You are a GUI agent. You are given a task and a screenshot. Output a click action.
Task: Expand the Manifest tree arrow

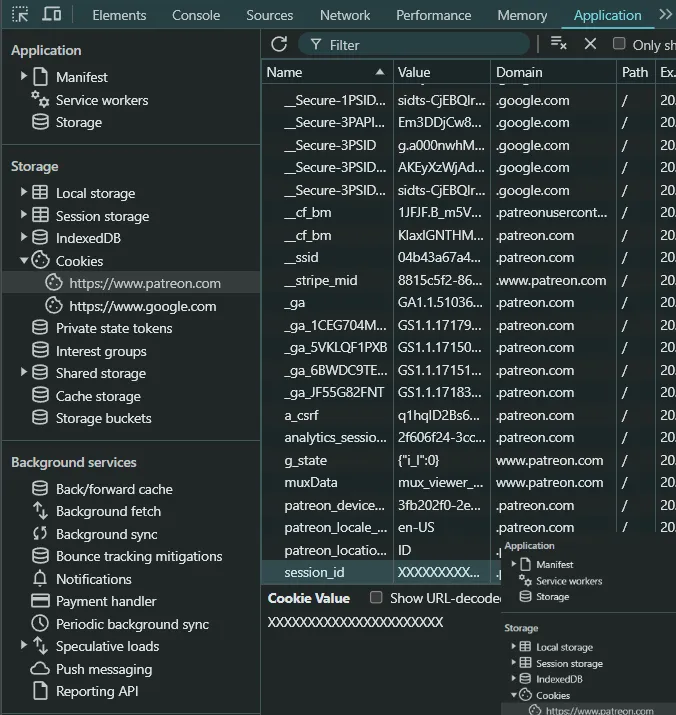point(24,76)
